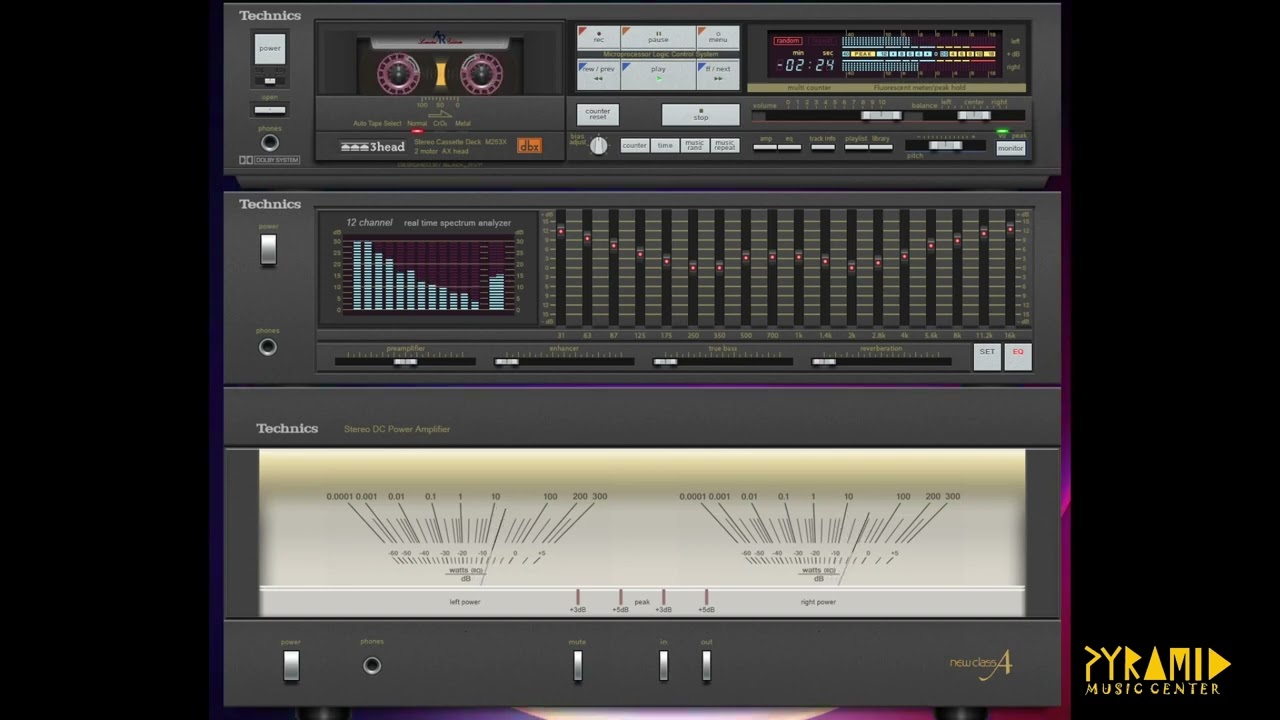
Task: Toggle the amplifier in switch
Action: click(x=663, y=665)
